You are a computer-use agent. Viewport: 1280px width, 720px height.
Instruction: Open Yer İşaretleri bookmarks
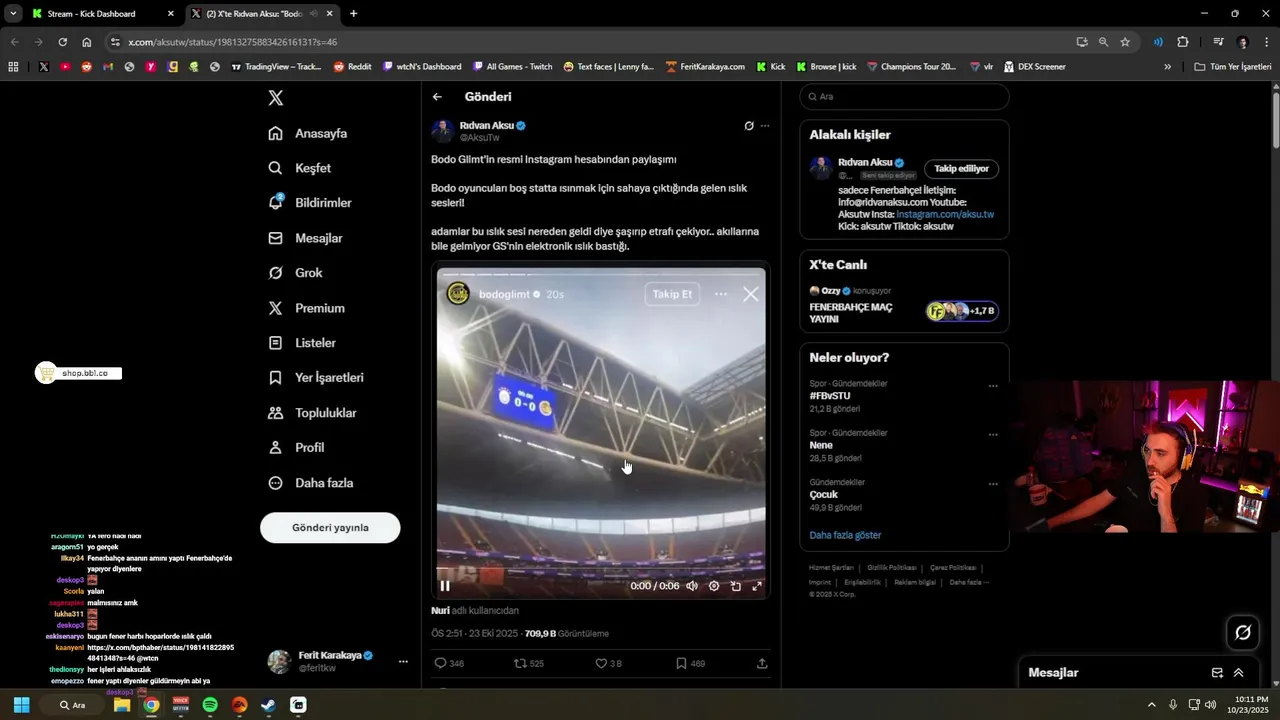[x=316, y=378]
